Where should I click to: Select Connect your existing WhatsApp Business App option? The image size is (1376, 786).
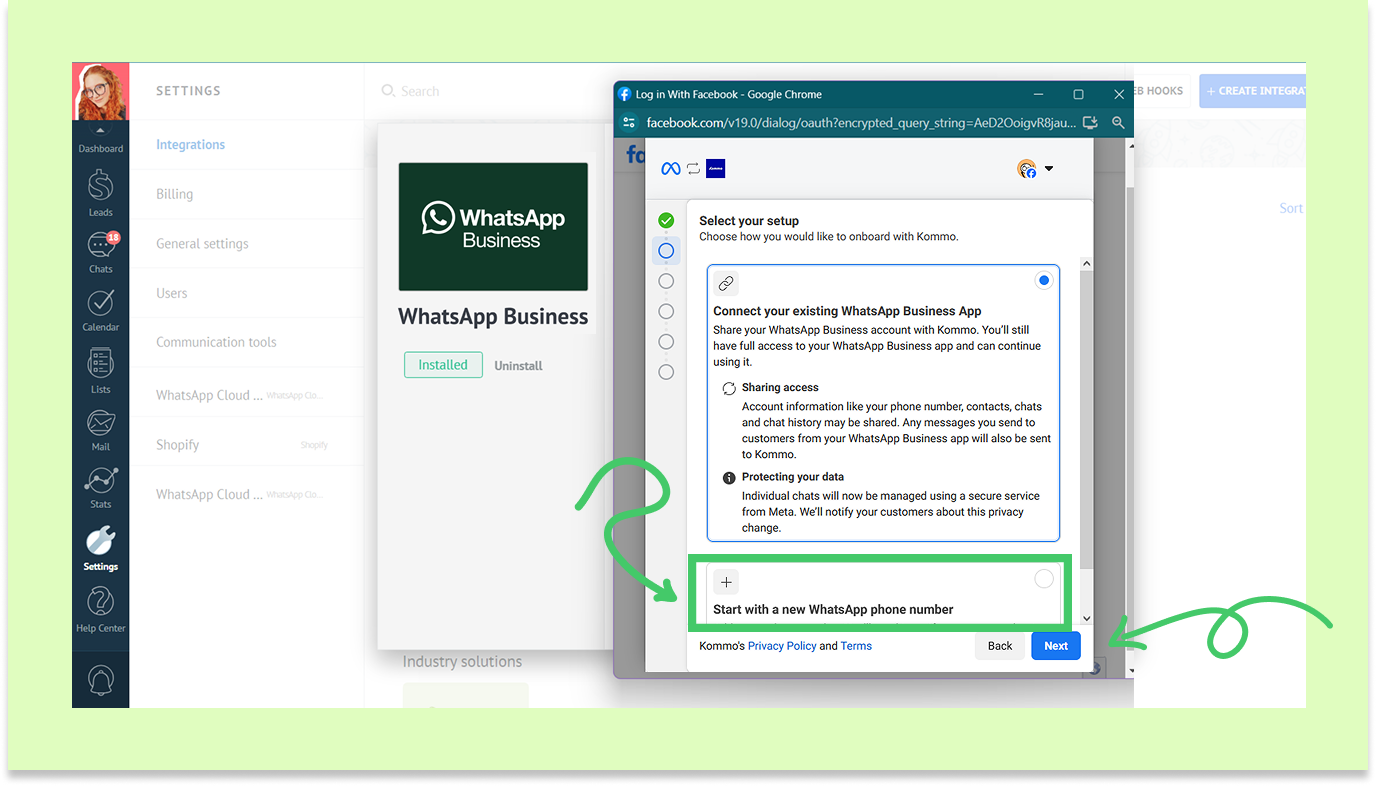[x=1044, y=281]
